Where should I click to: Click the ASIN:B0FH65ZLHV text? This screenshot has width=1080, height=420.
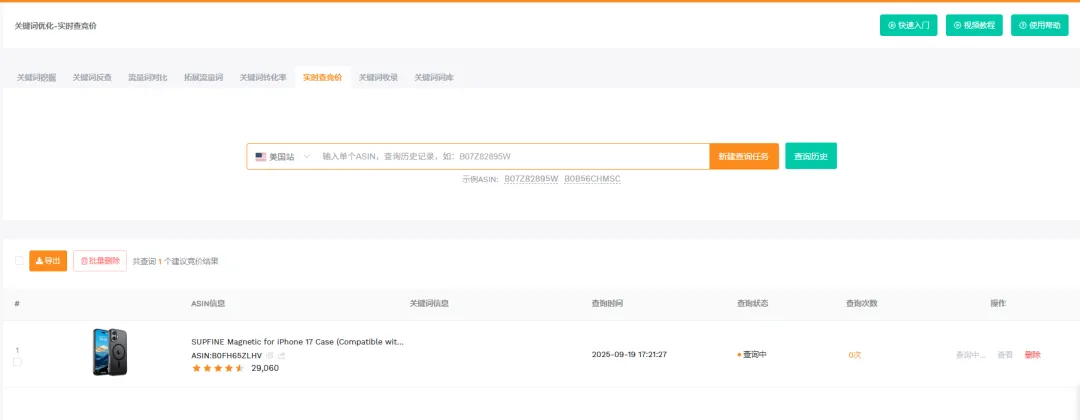[x=227, y=355]
